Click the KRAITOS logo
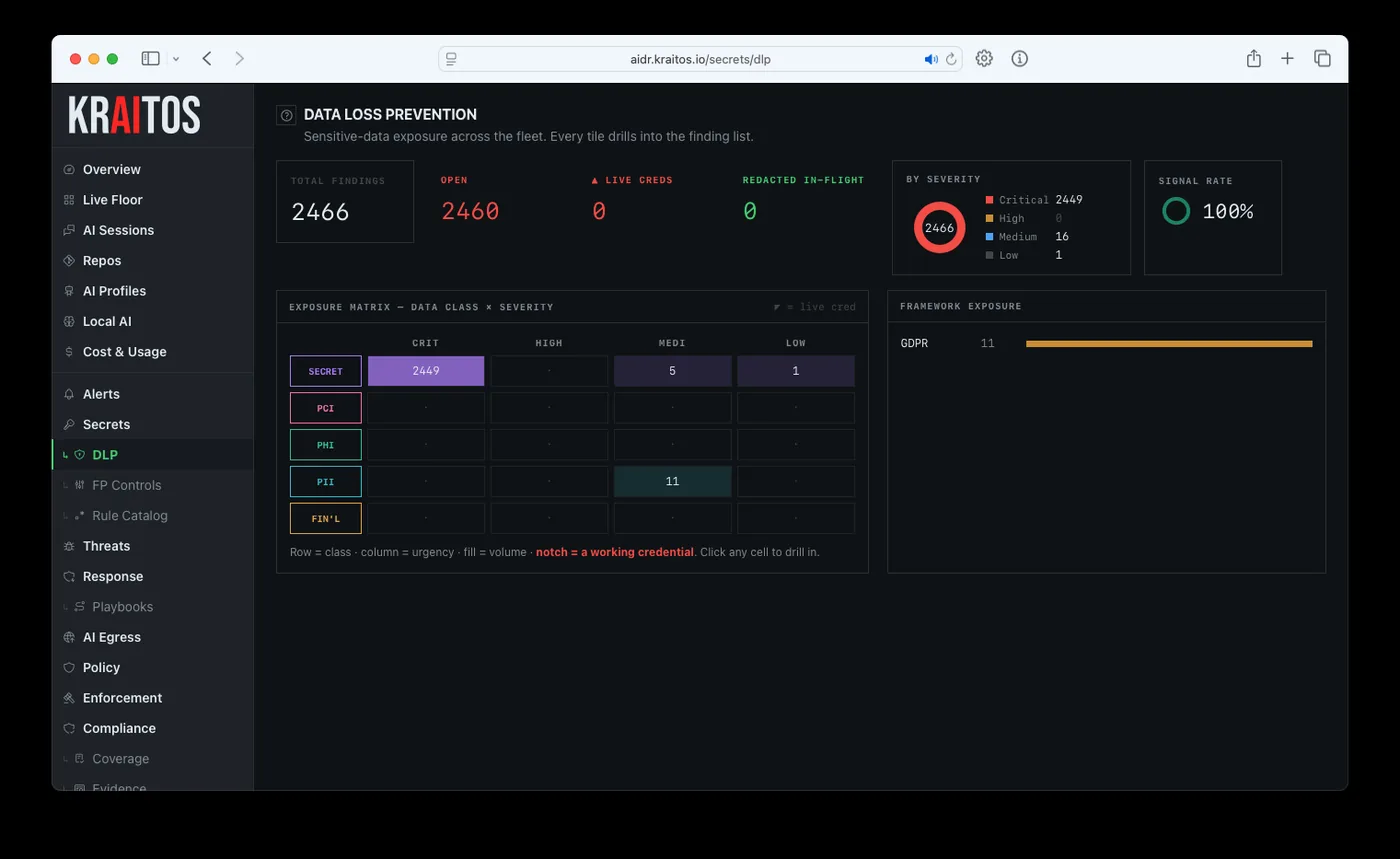The height and width of the screenshot is (859, 1400). point(134,116)
